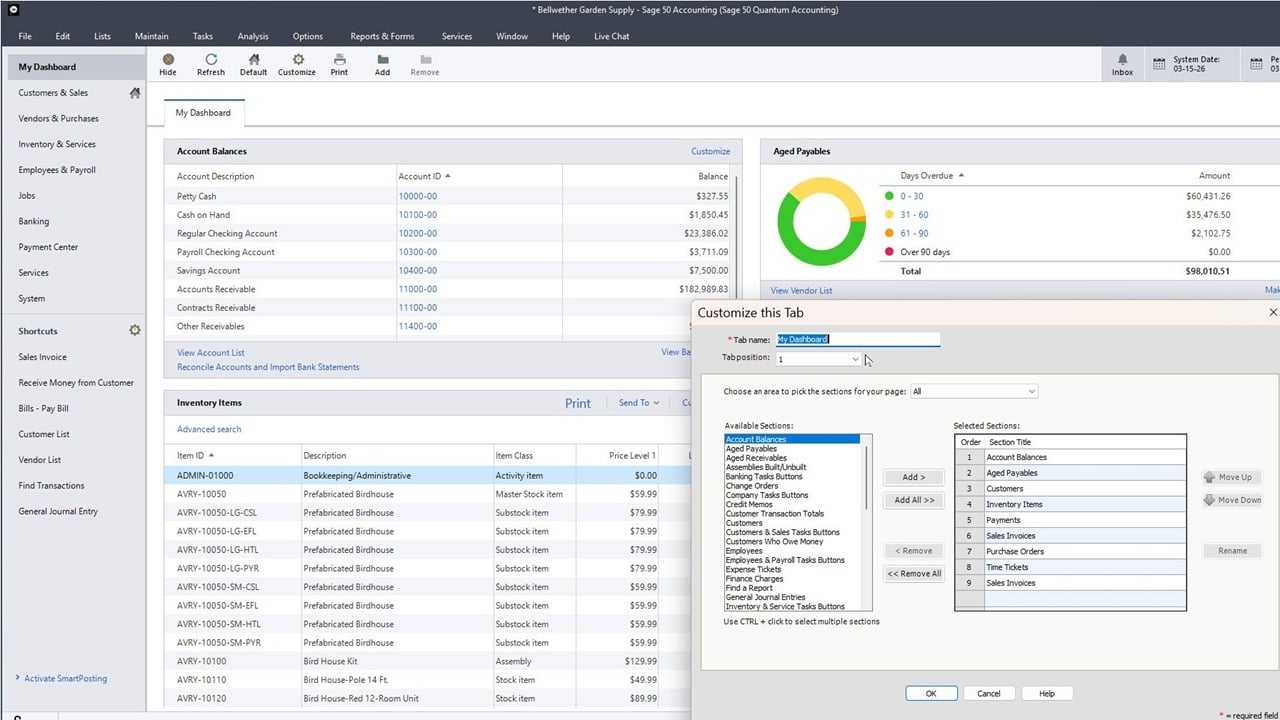Open the Maintain menu
The width and height of the screenshot is (1280, 720).
click(x=152, y=36)
